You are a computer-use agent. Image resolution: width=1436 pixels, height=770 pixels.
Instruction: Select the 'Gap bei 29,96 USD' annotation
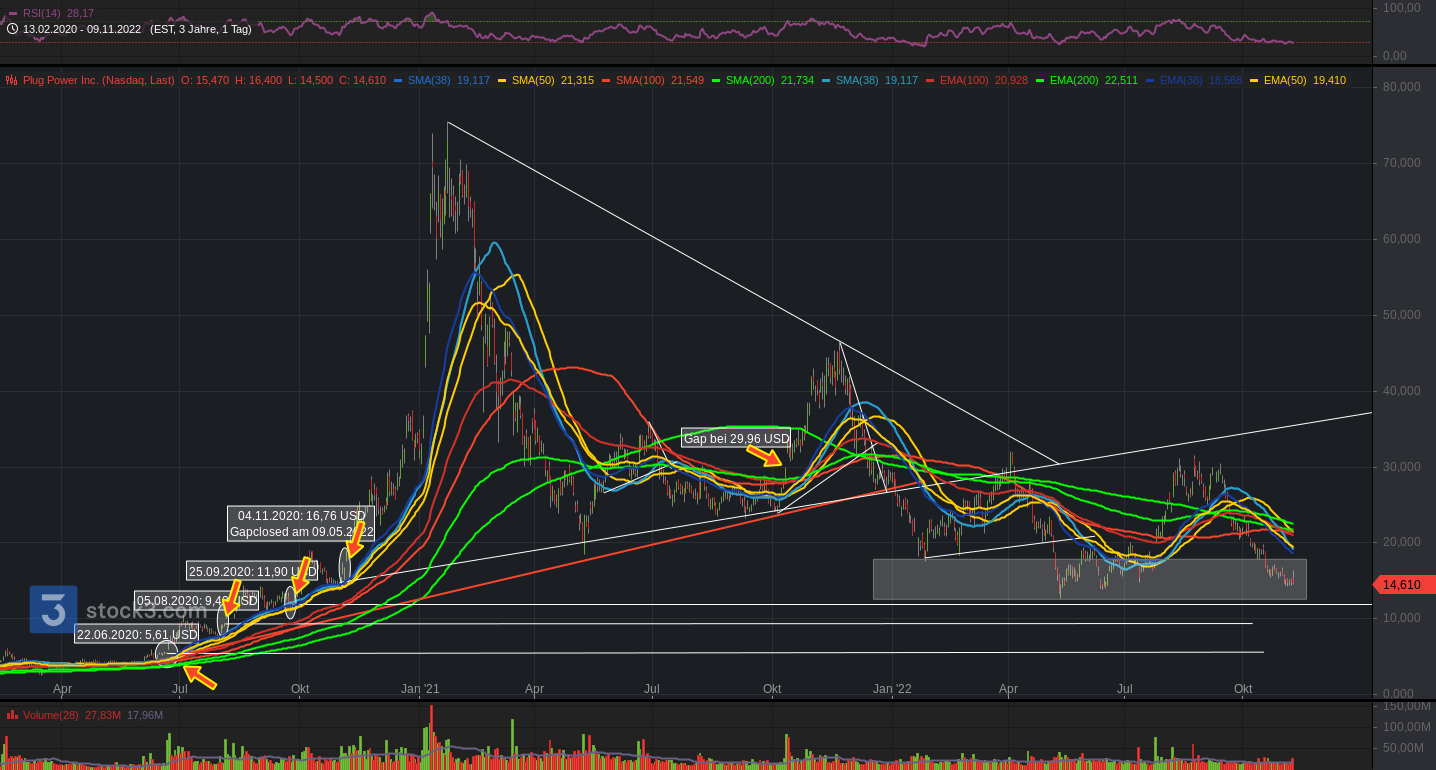[736, 438]
